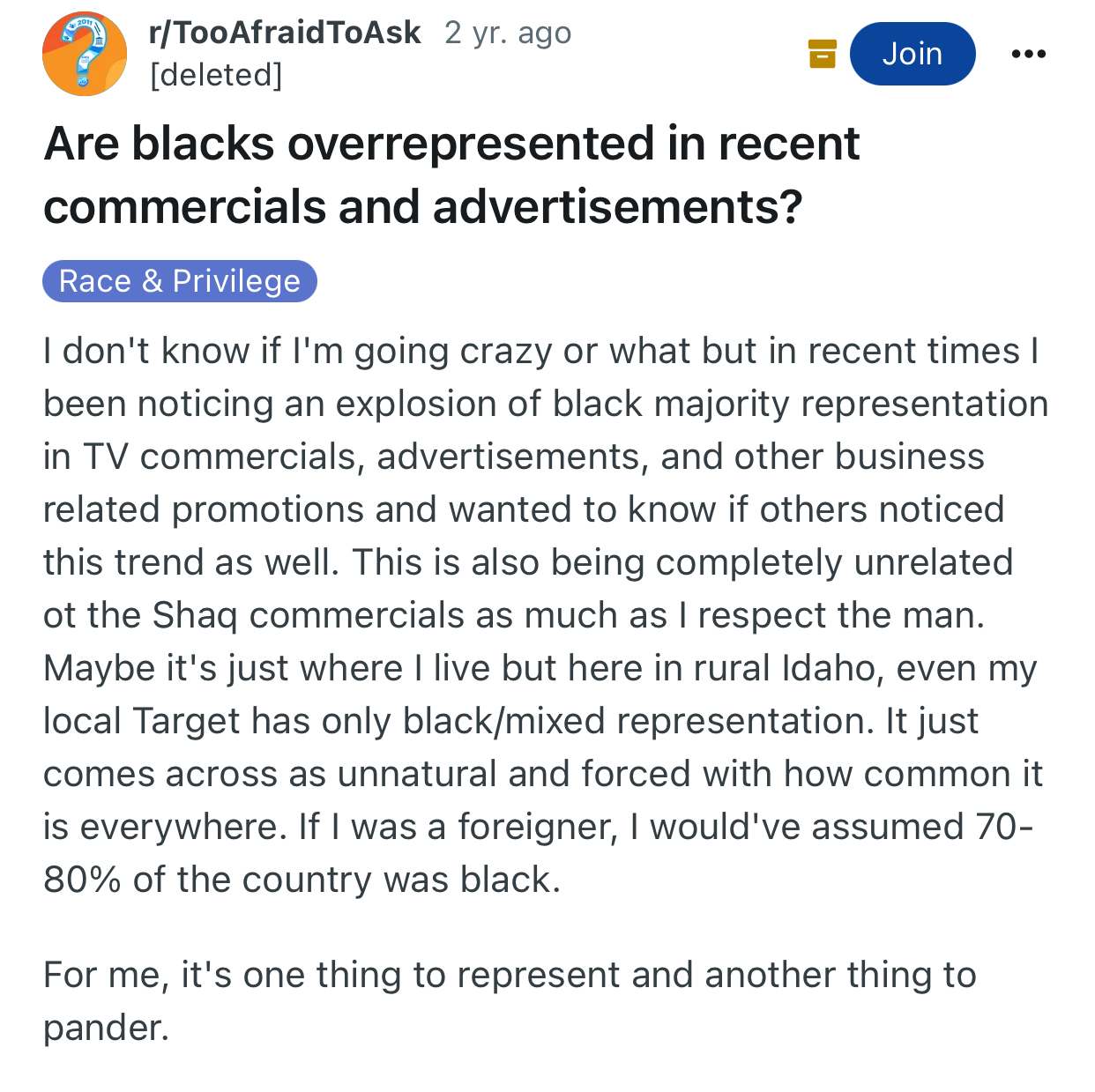1095x1092 pixels.
Task: Open the TooAfraidToAsk question-mark community avatar
Action: 85,54
